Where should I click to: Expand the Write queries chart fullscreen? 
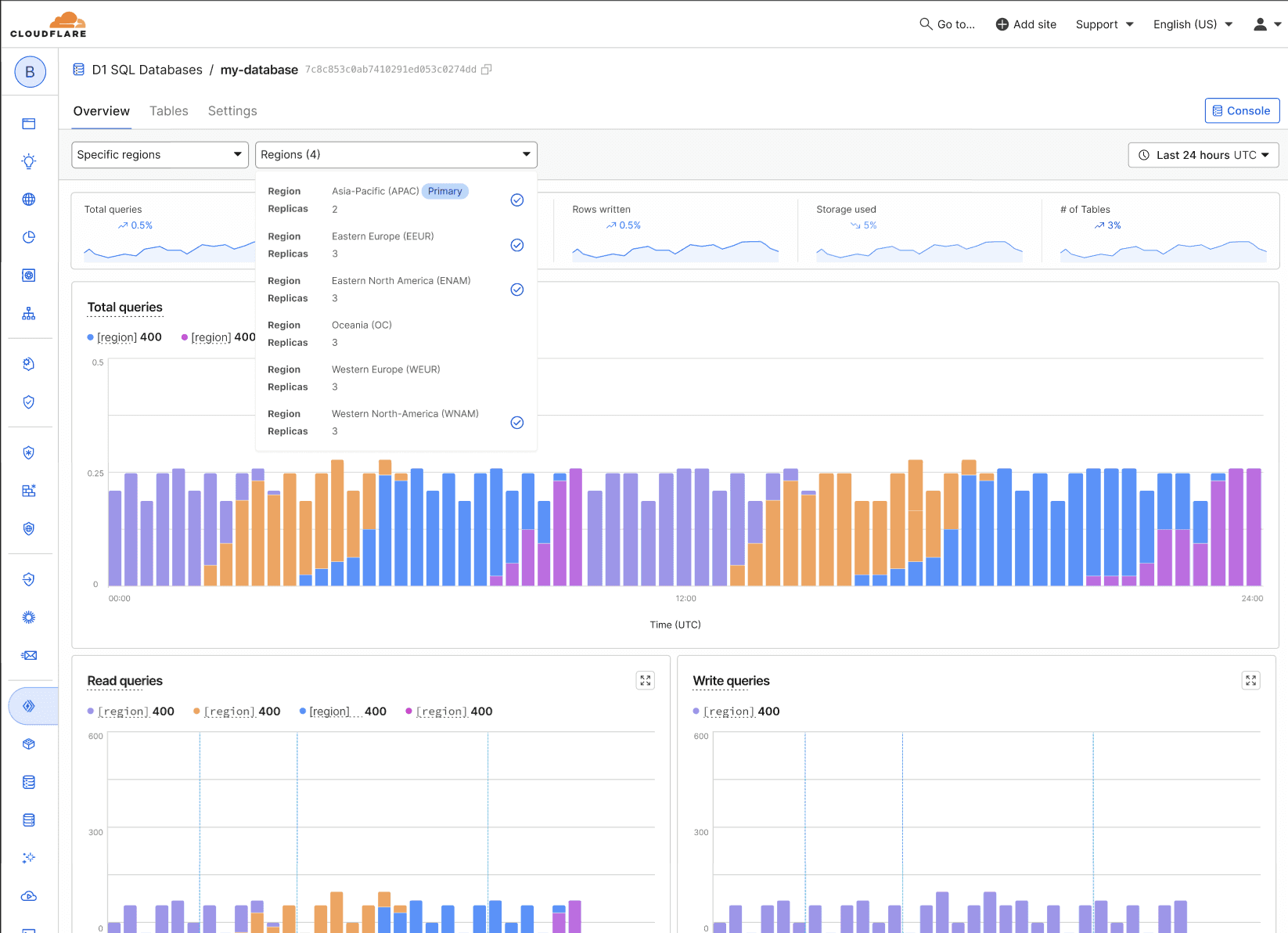point(1251,680)
